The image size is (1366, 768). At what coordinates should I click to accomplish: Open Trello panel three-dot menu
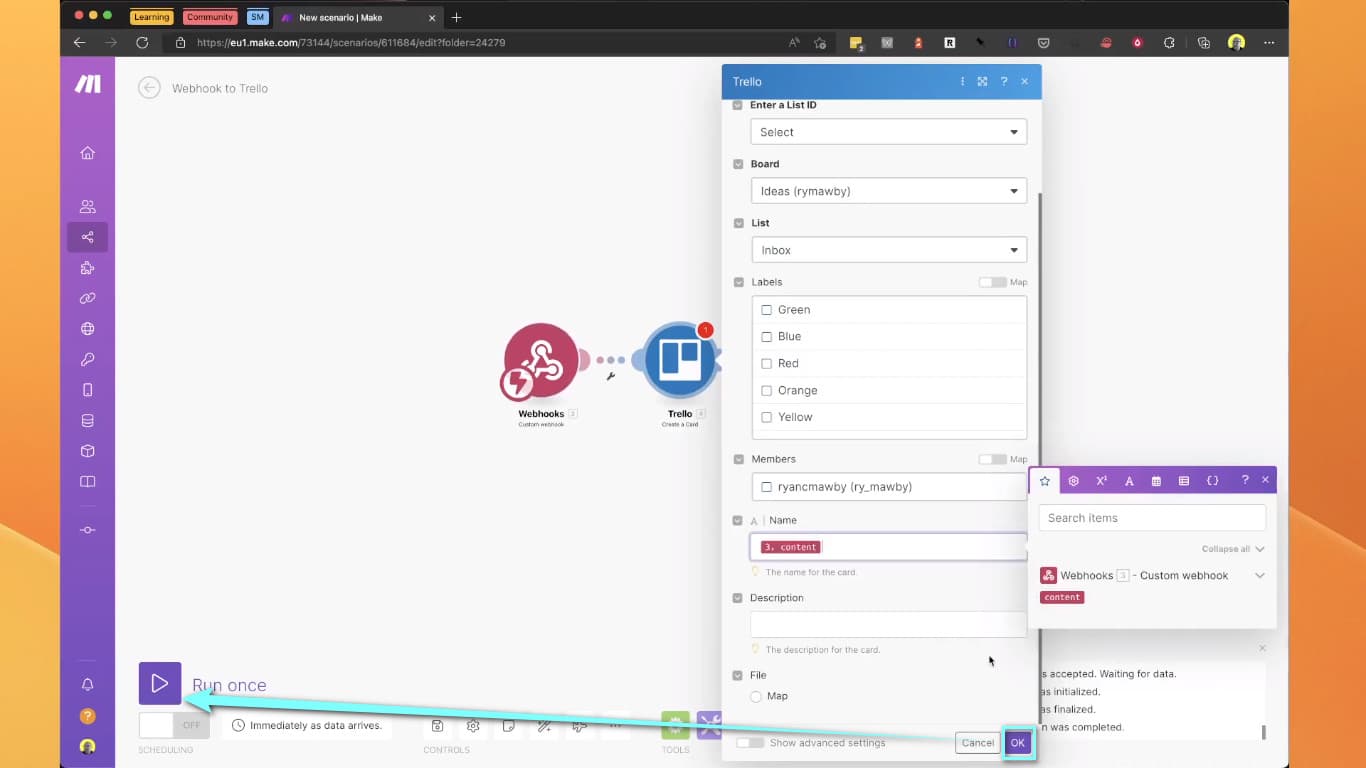coord(962,82)
